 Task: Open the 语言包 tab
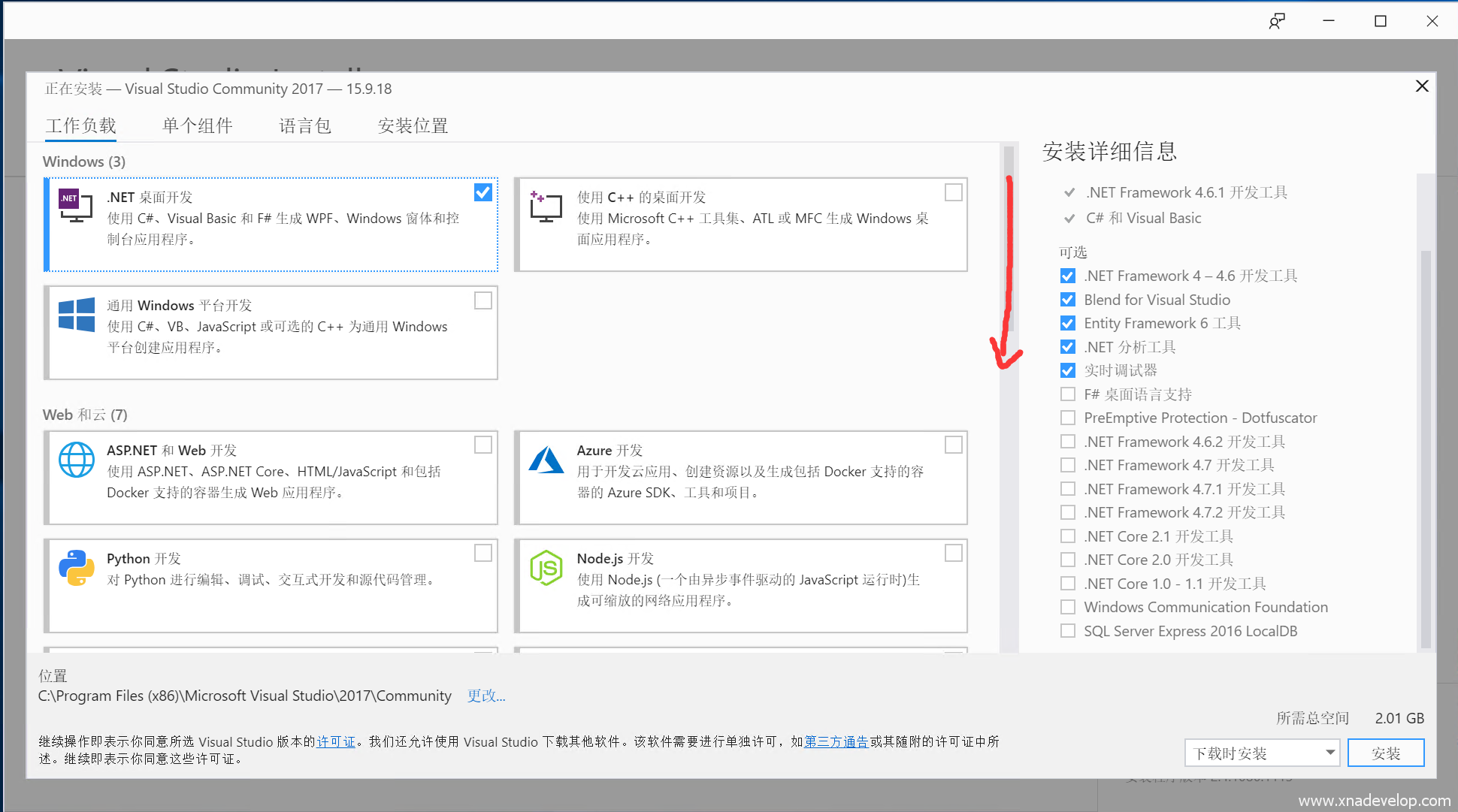click(x=305, y=125)
